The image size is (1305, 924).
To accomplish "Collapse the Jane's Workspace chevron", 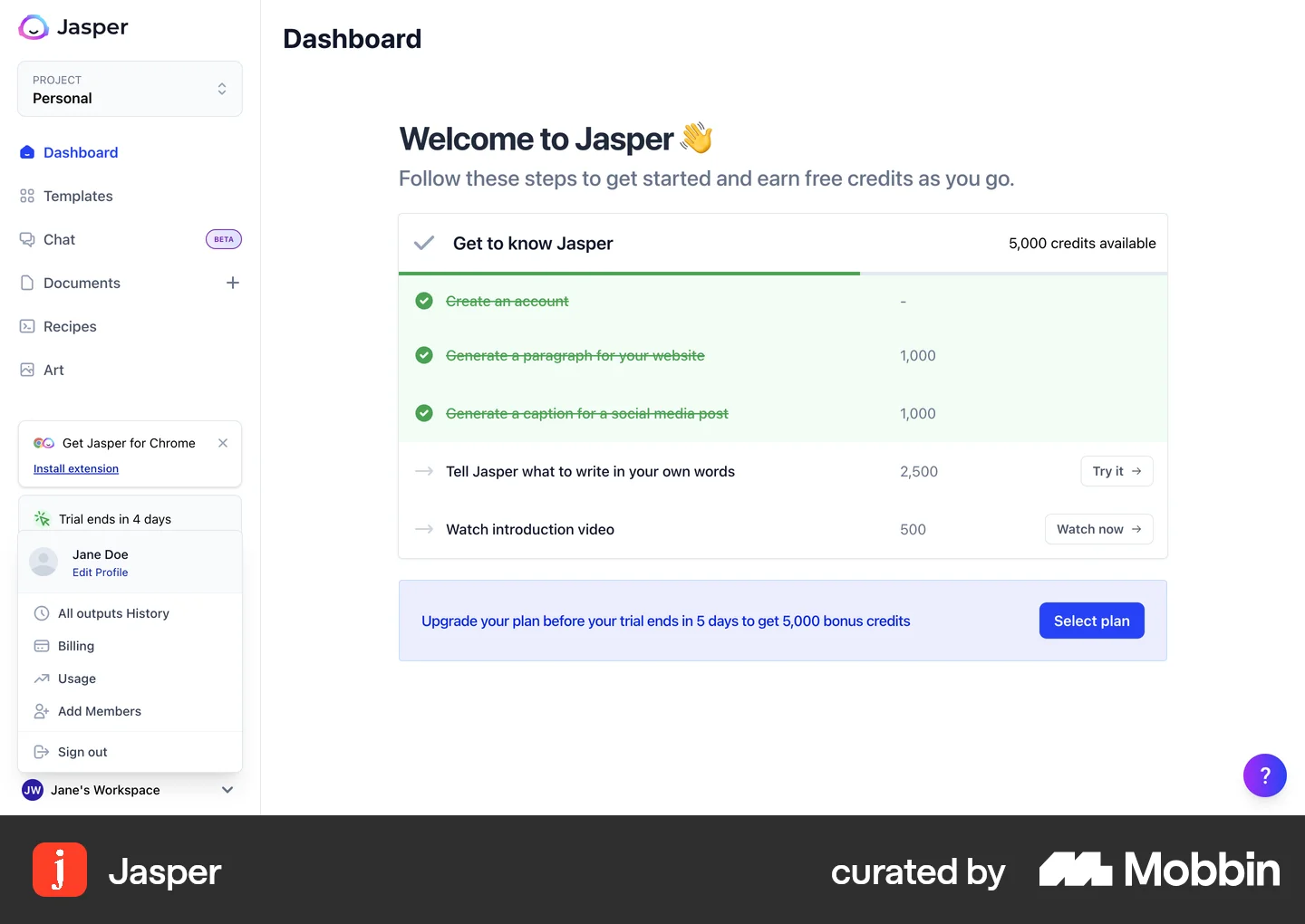I will pos(227,790).
